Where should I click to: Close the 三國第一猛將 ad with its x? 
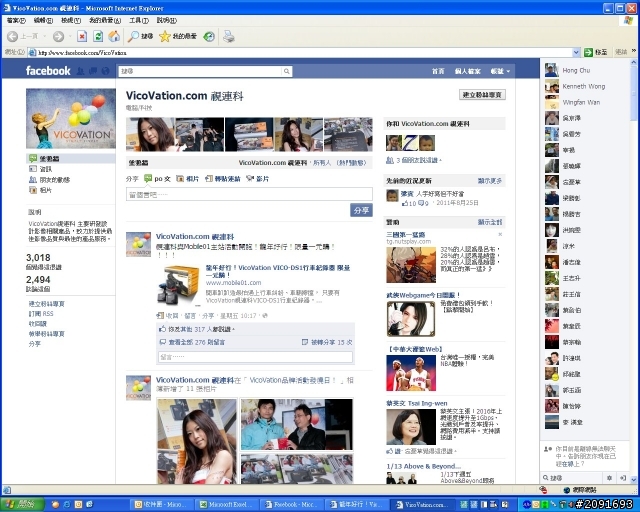tap(500, 234)
